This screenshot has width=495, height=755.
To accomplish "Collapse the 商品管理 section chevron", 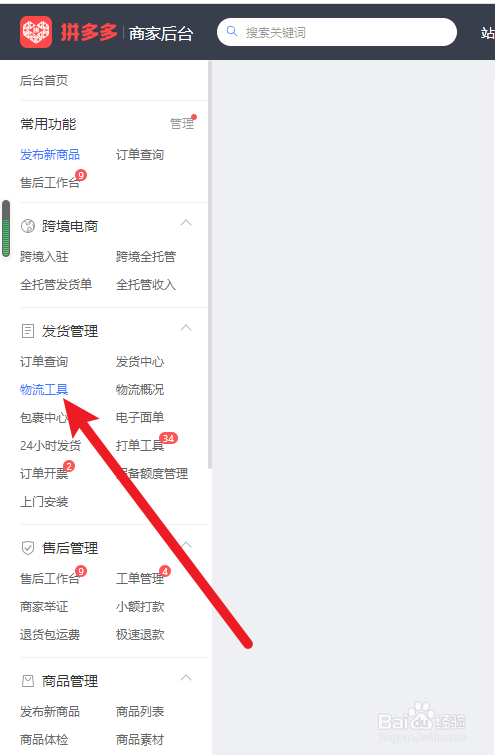I will click(x=186, y=678).
